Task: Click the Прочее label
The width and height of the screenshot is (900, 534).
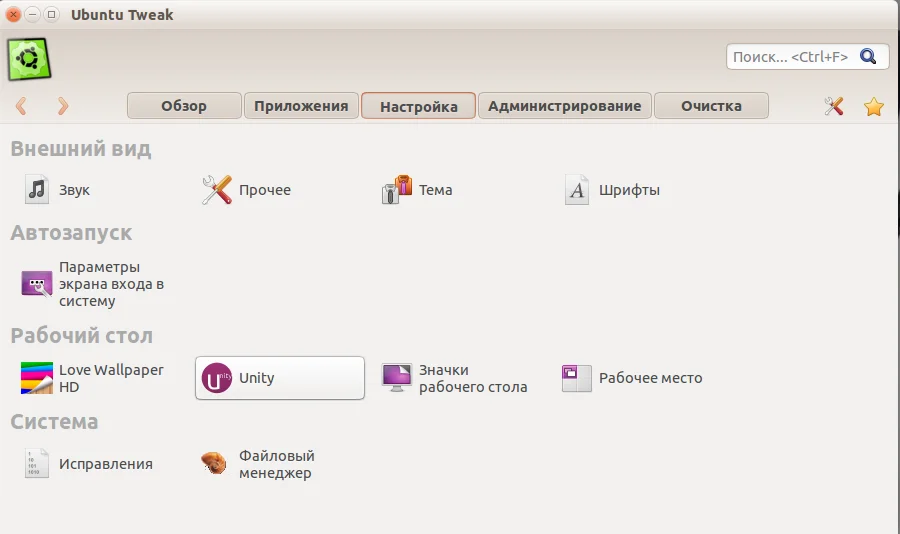Action: [x=265, y=190]
